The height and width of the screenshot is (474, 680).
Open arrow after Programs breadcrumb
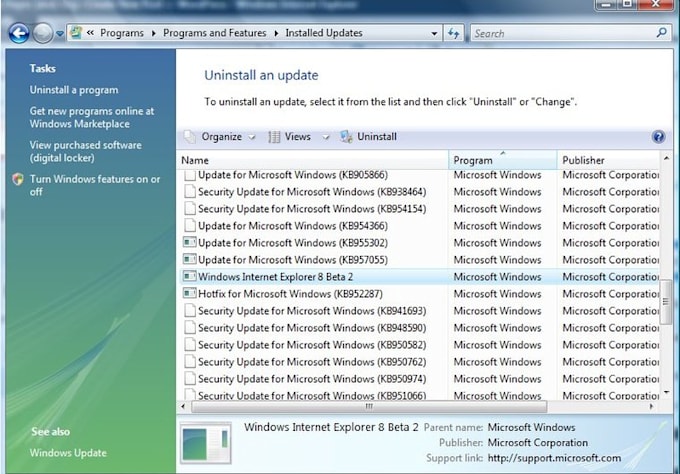click(154, 33)
